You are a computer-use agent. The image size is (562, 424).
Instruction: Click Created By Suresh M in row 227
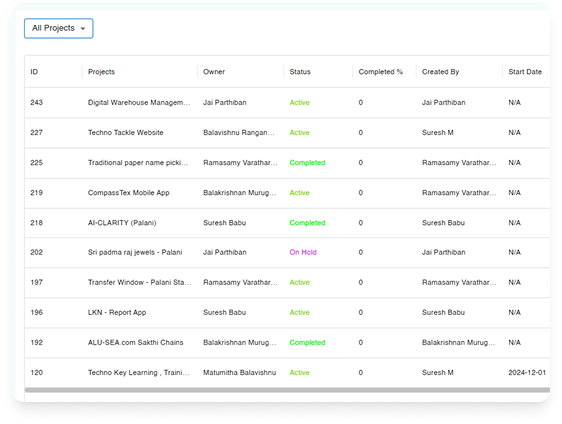[x=438, y=133]
